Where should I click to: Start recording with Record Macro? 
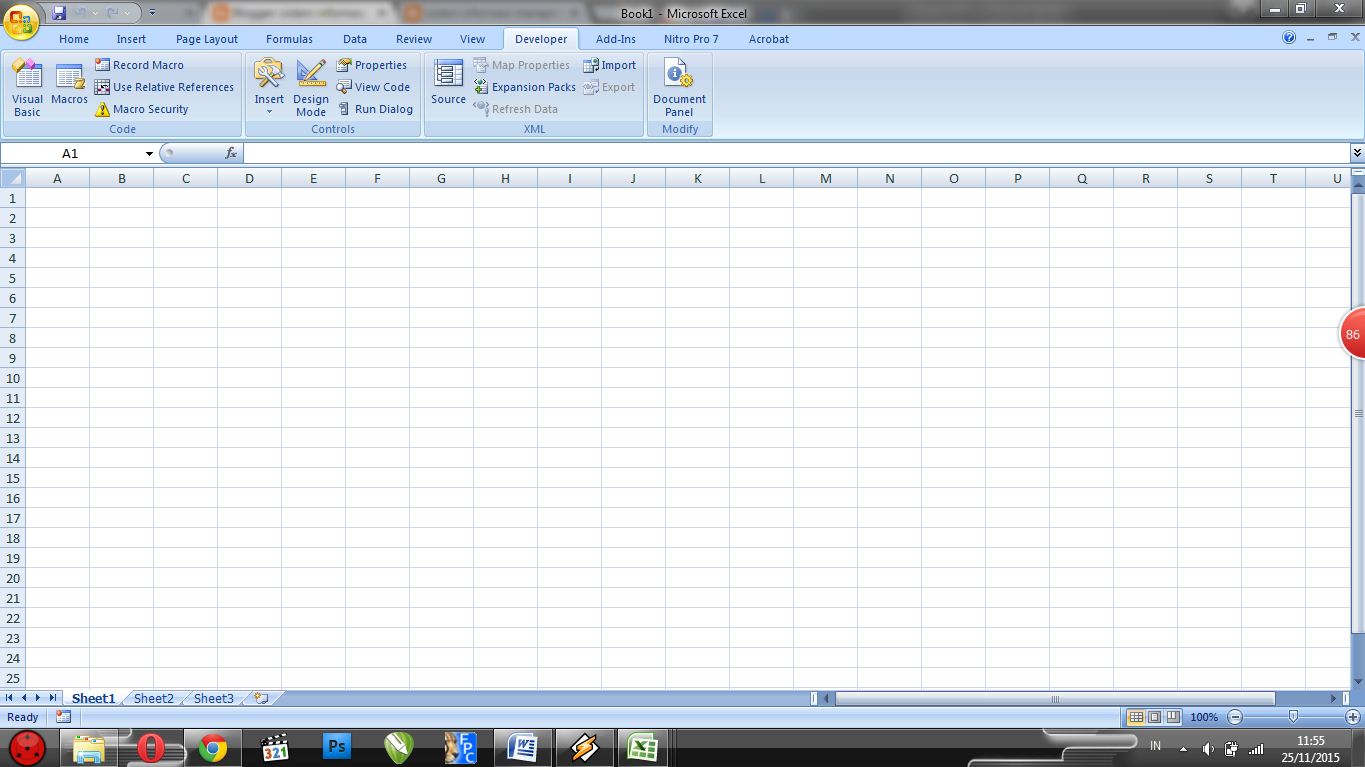coord(139,65)
